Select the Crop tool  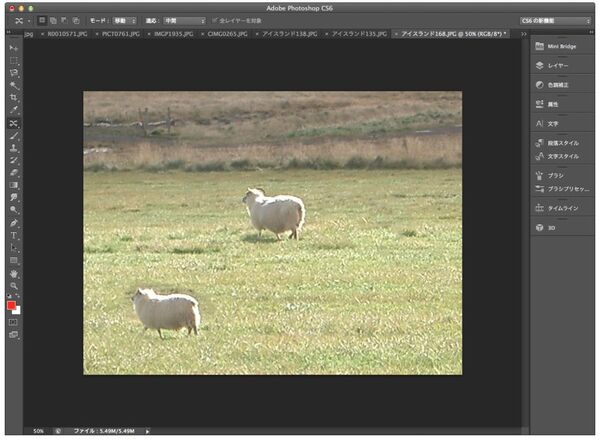[x=13, y=98]
